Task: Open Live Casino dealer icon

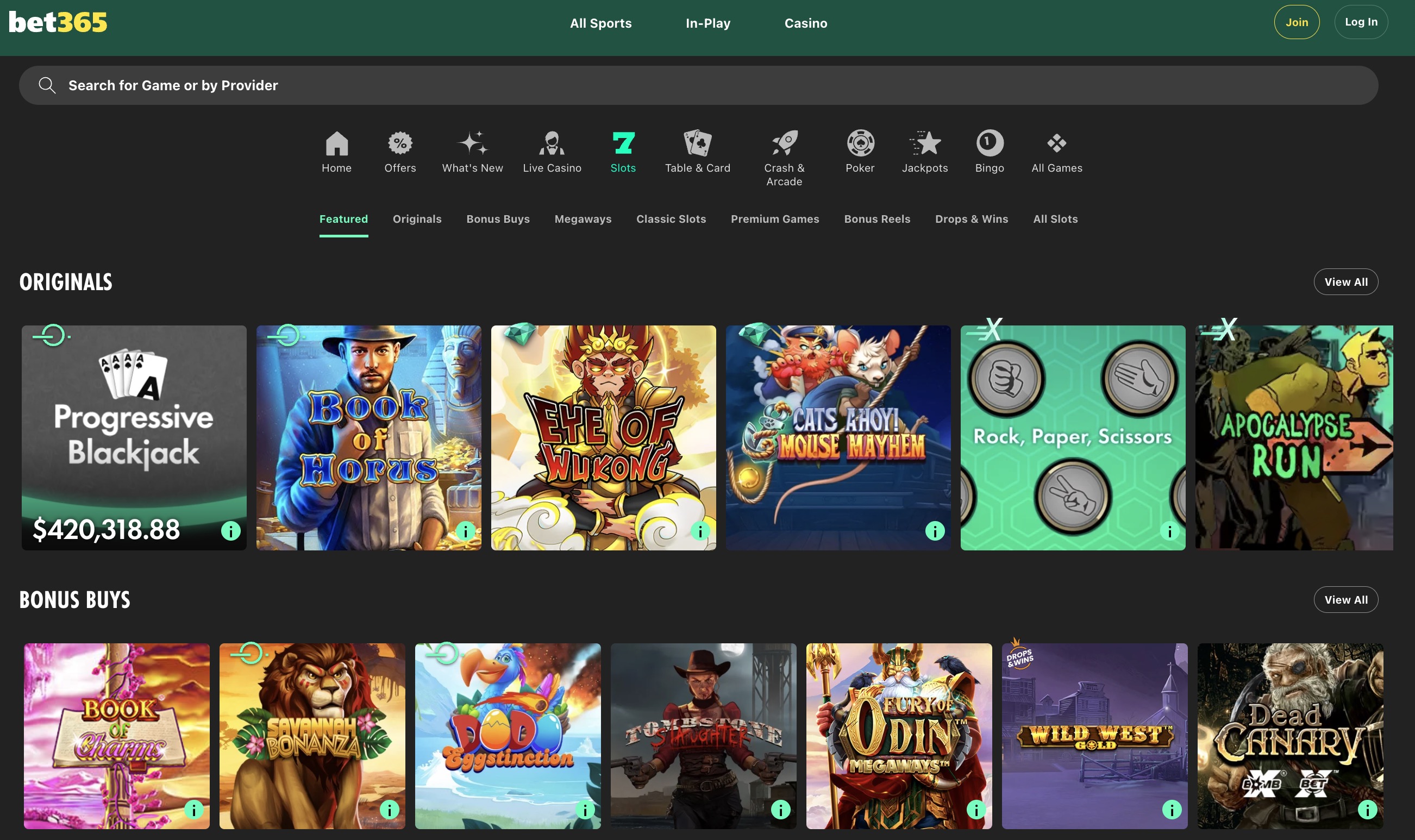Action: (x=552, y=143)
